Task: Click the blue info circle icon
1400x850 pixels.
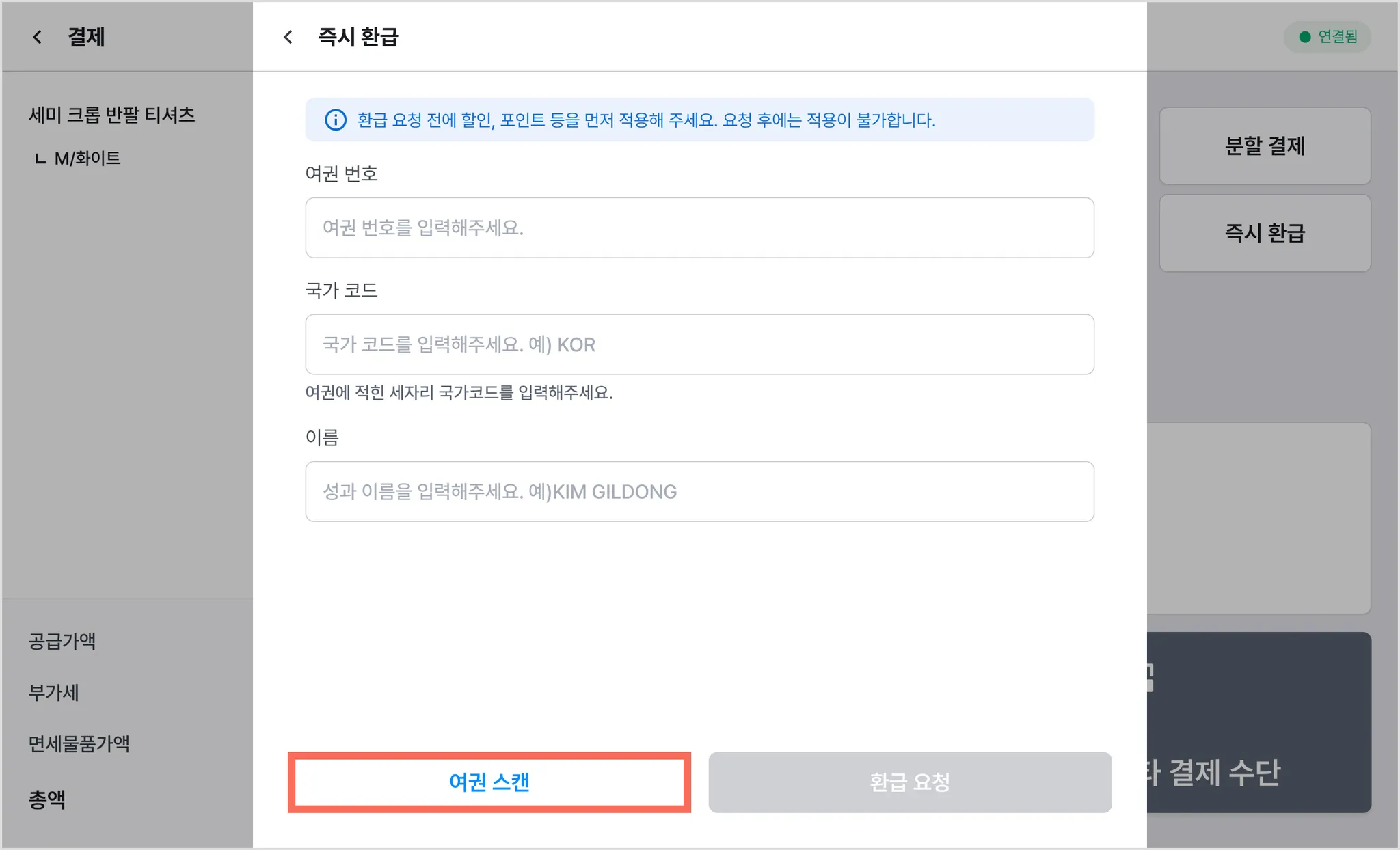Action: pos(335,120)
